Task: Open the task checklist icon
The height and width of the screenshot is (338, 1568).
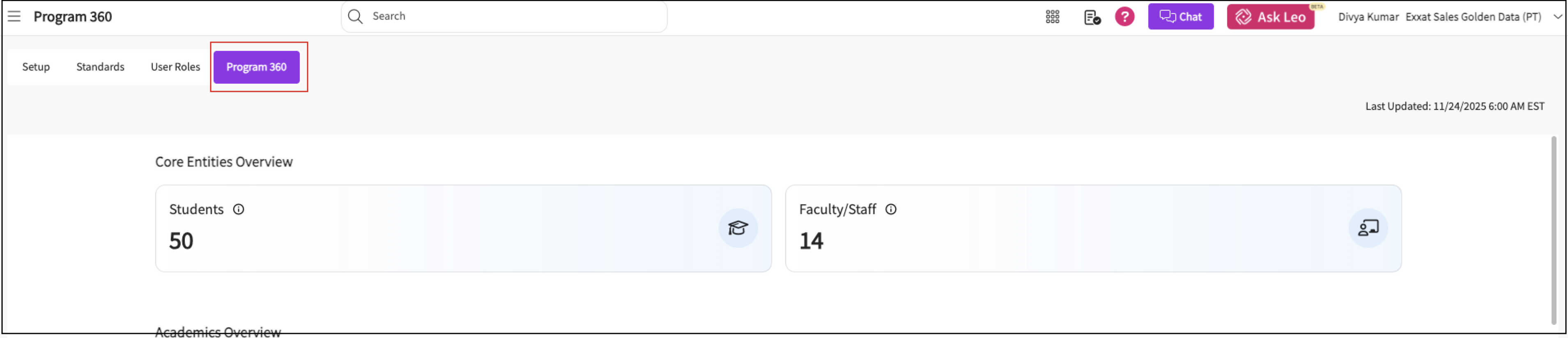Action: (x=1092, y=17)
